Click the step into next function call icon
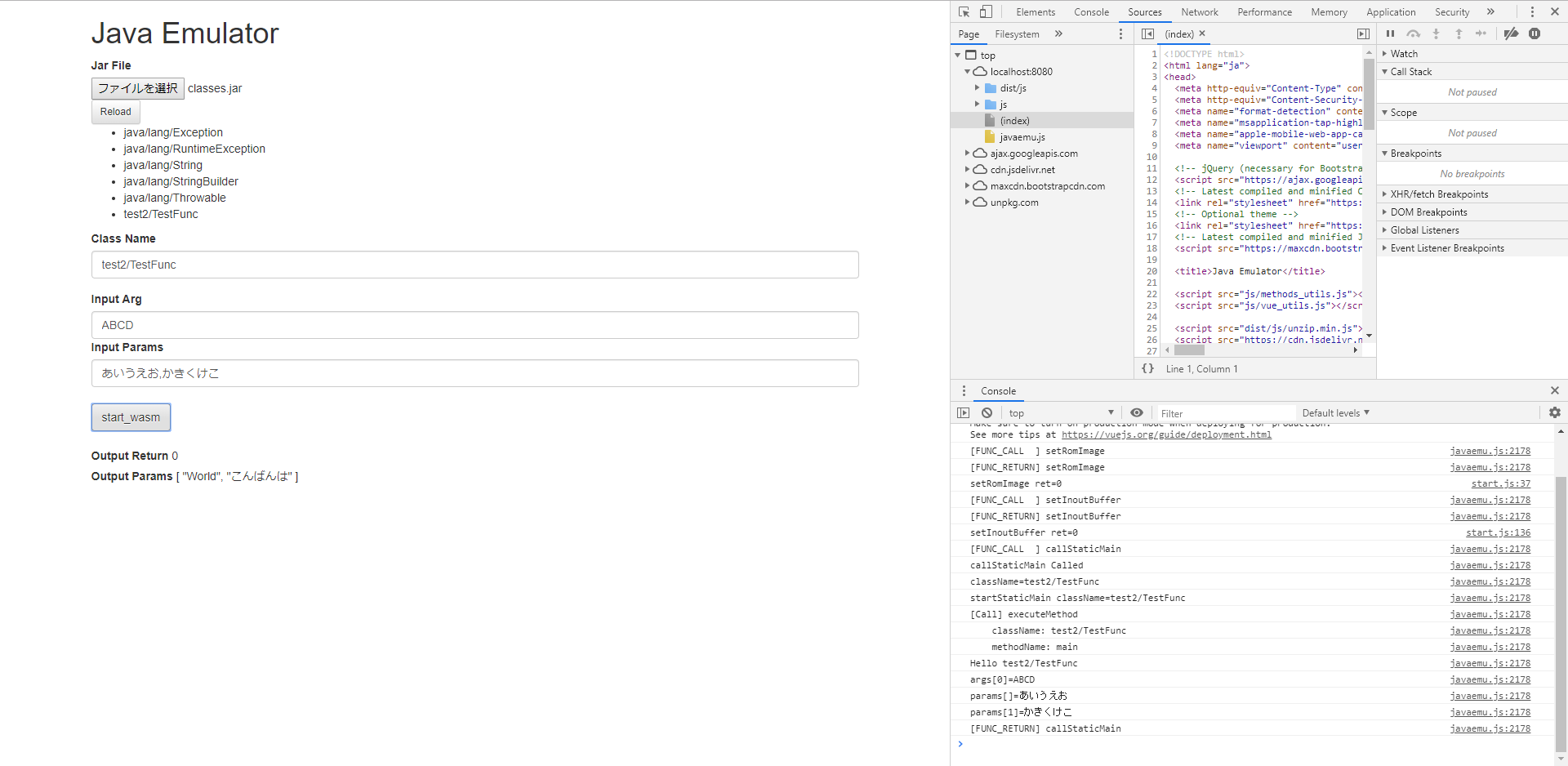The width and height of the screenshot is (1568, 766). tap(1437, 33)
